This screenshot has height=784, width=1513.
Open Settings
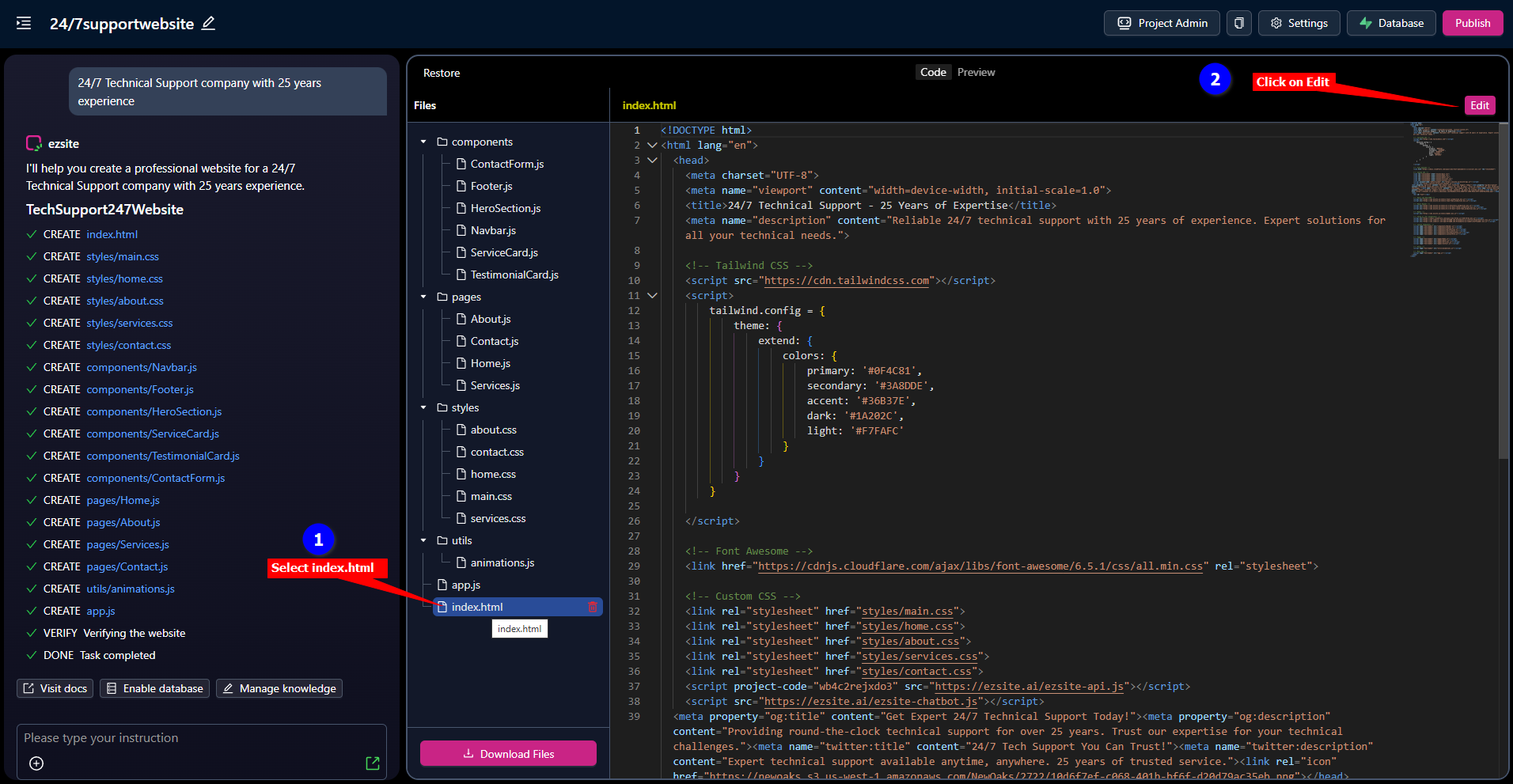[x=1299, y=23]
